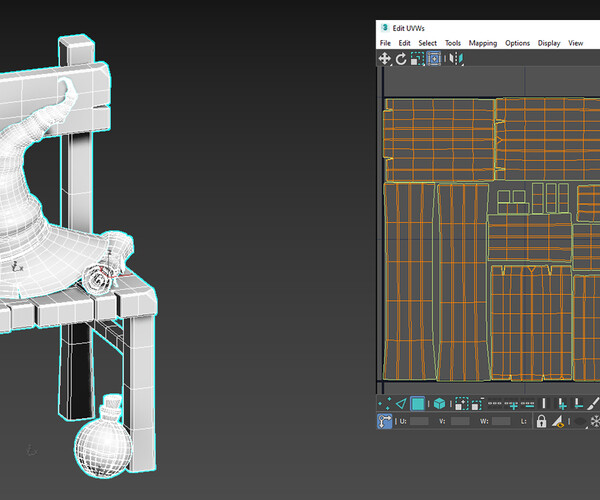The height and width of the screenshot is (500, 600).
Task: Click the V coordinate input field
Action: [460, 422]
